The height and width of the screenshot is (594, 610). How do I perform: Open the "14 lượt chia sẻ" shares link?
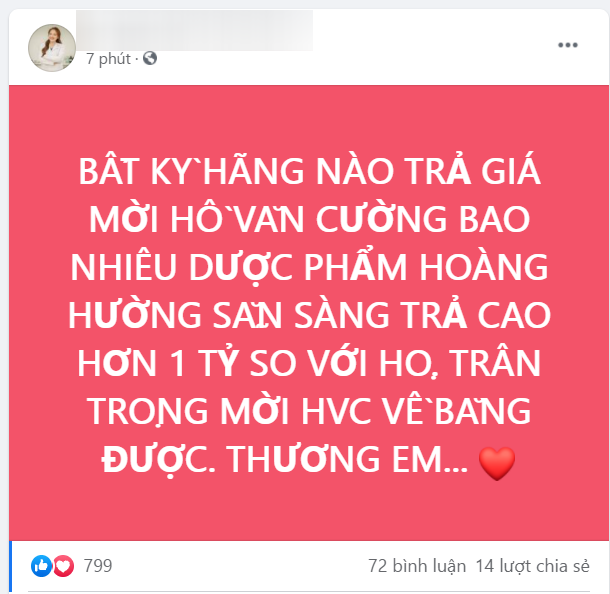coord(533,566)
